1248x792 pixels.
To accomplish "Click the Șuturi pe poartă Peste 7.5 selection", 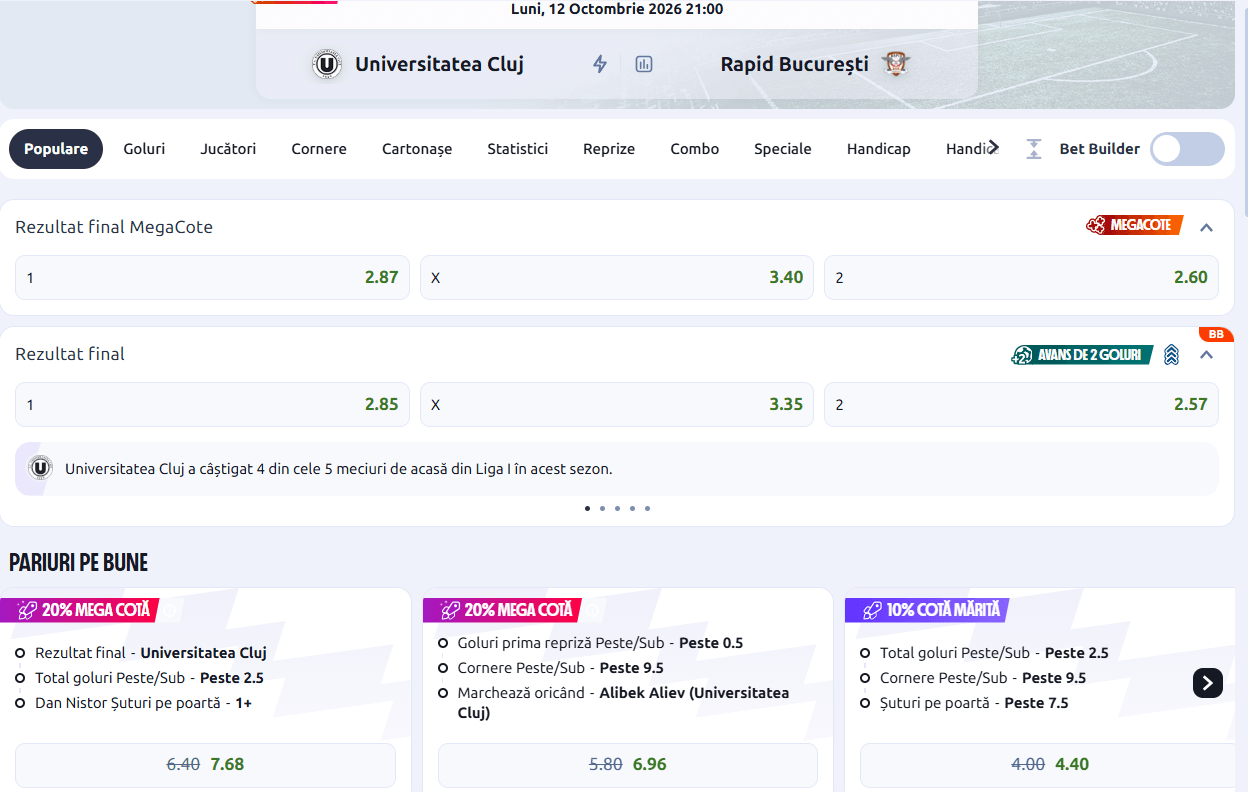I will [x=974, y=703].
